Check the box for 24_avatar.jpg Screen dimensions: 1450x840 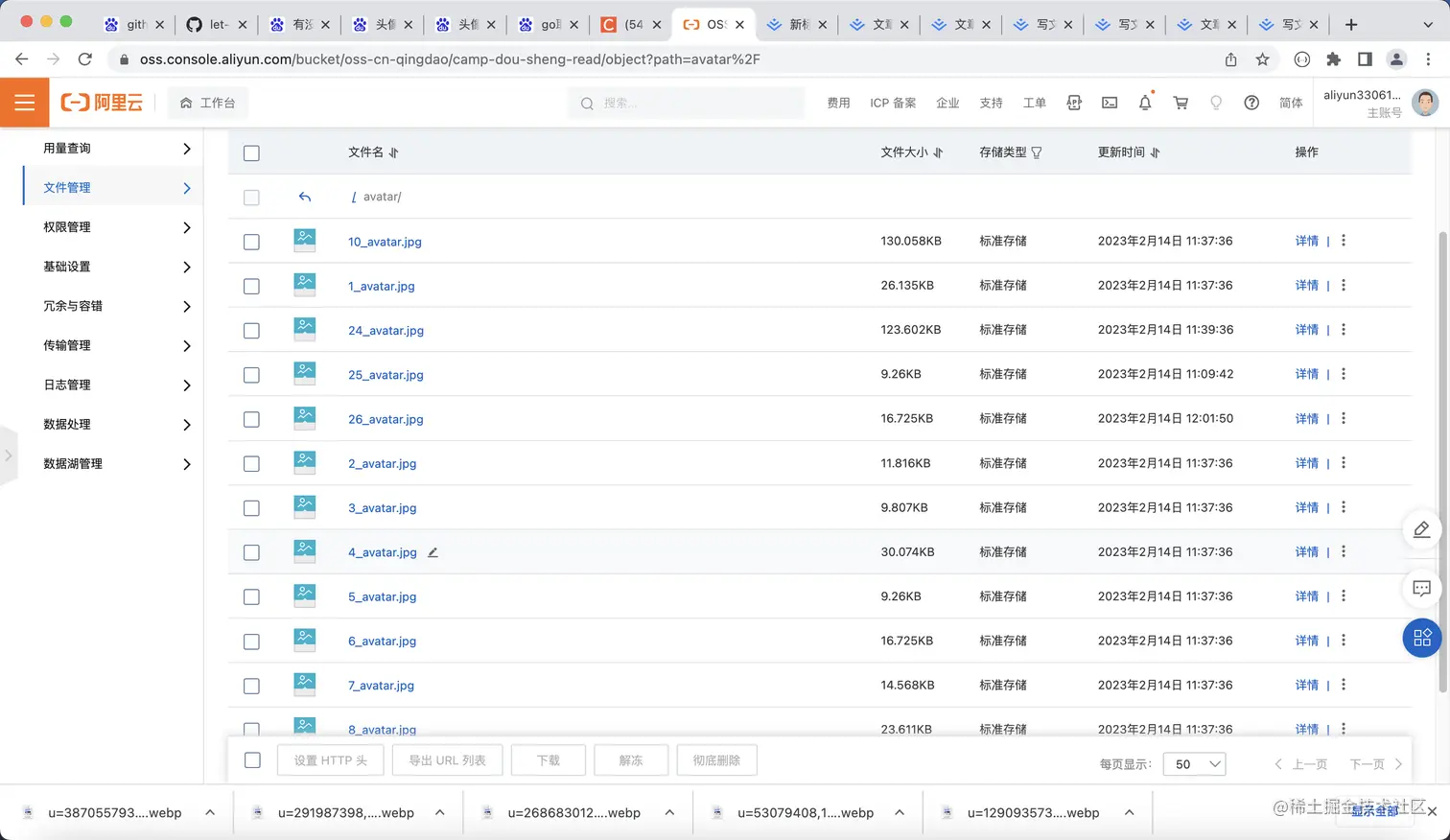(x=251, y=331)
